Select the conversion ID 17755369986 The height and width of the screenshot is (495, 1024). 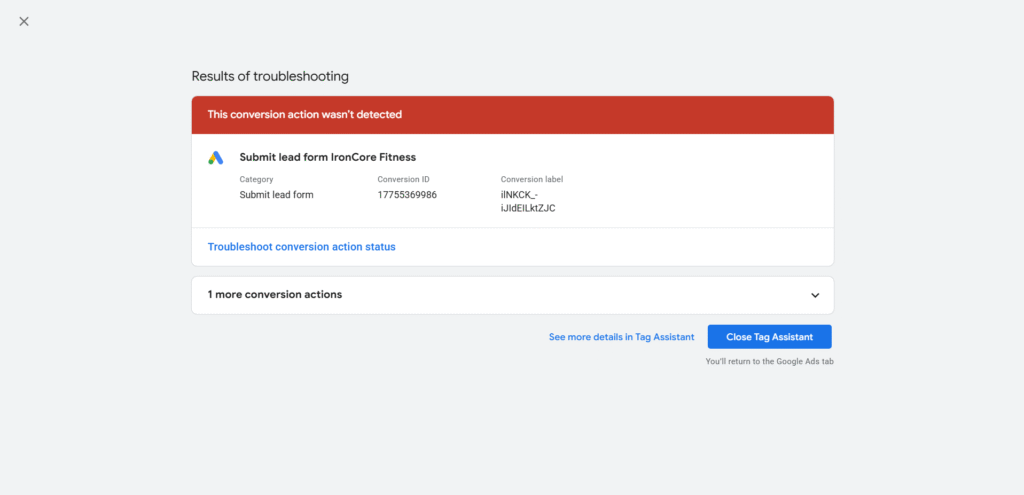(407, 195)
